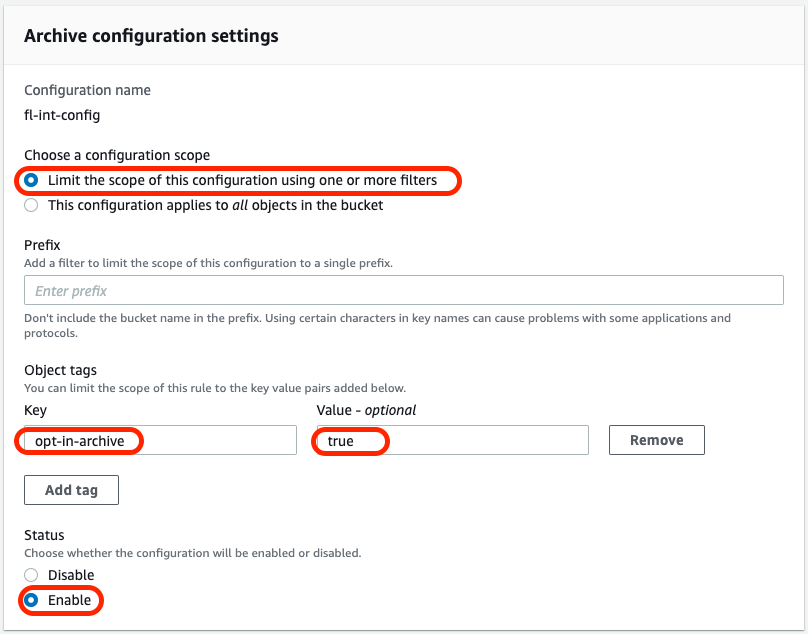The height and width of the screenshot is (634, 808).
Task: Click the Archive configuration settings heading
Action: point(151,36)
